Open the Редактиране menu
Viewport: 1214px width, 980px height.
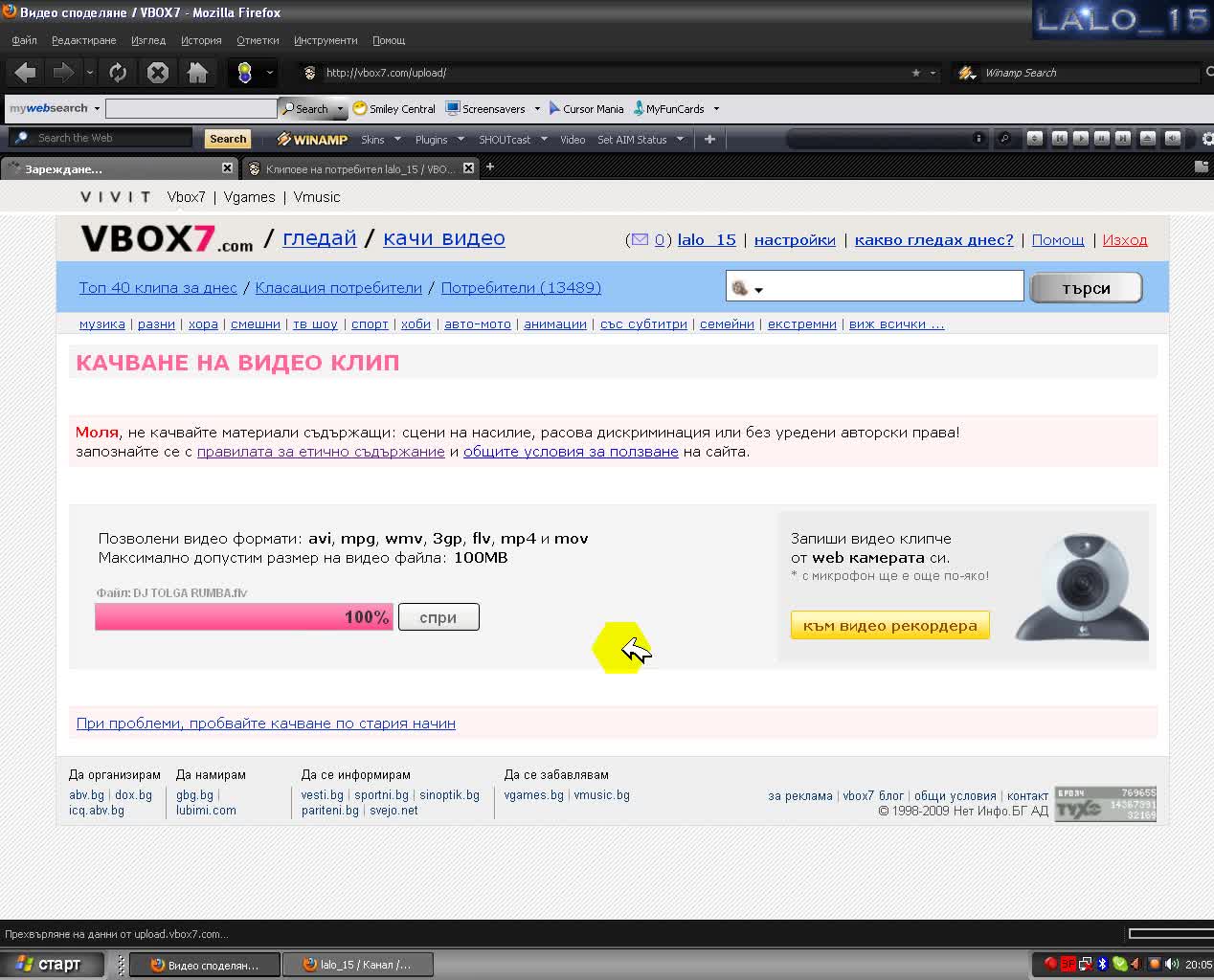(x=84, y=40)
